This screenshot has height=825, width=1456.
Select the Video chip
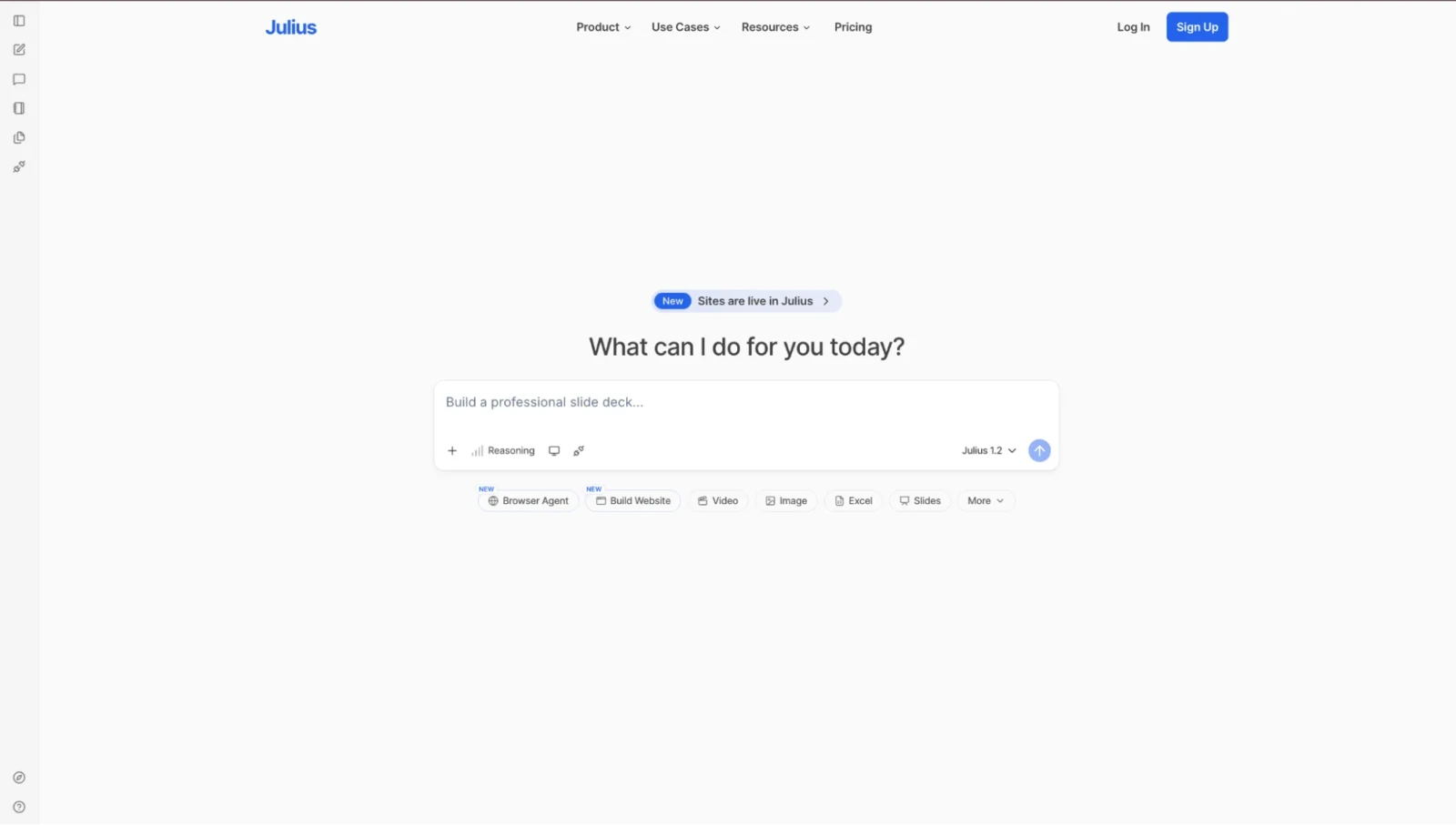[718, 501]
